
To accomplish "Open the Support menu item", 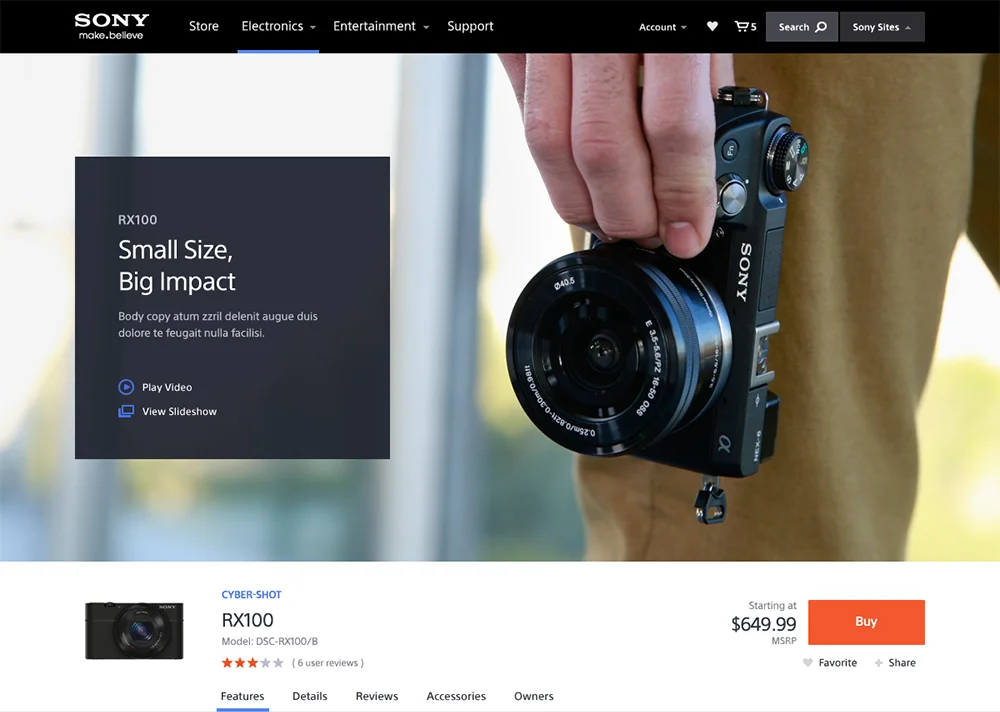I will [x=470, y=26].
